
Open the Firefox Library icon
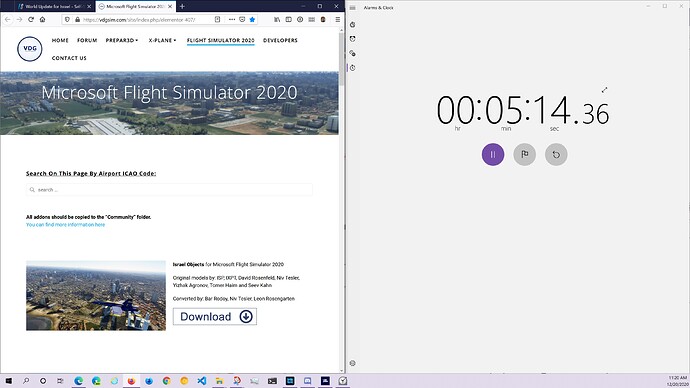click(277, 19)
